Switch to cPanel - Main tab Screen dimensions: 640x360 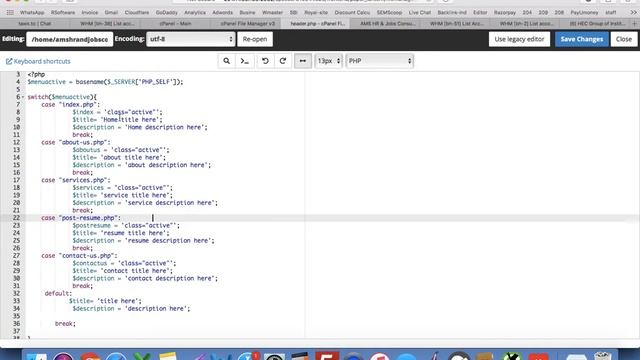point(176,24)
